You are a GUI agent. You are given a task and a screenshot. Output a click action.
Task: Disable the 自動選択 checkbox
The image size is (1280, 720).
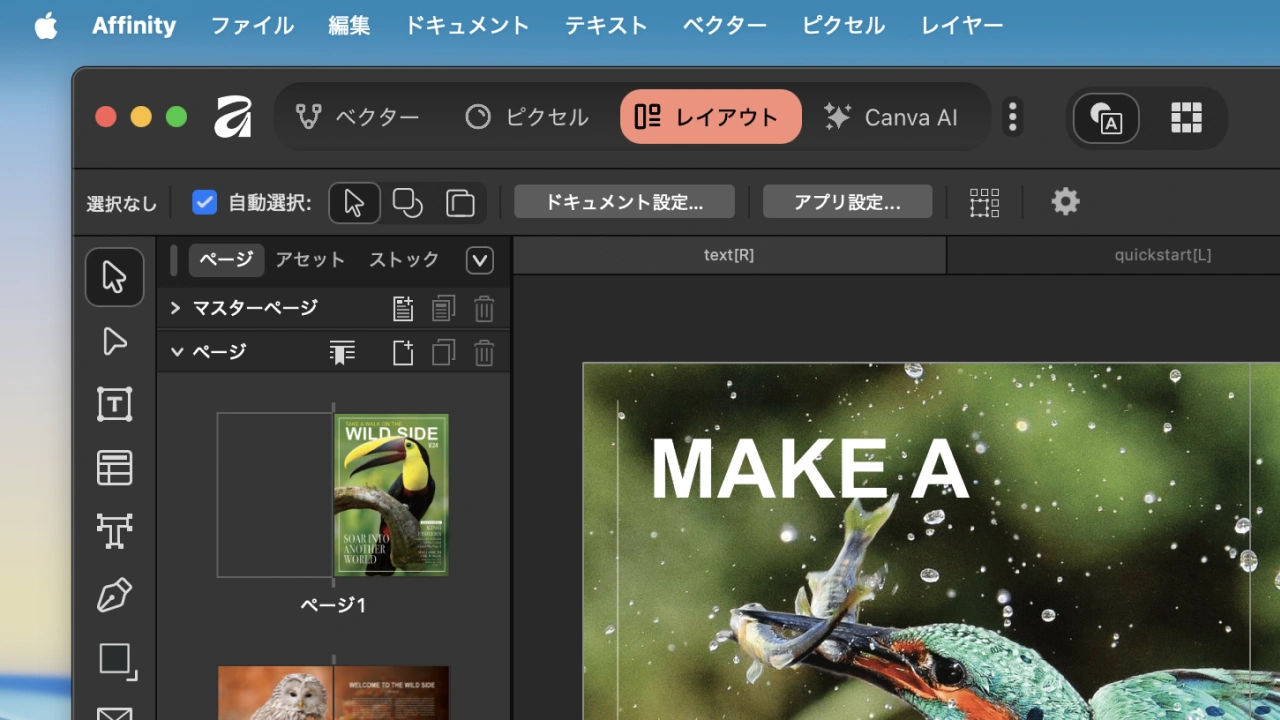(x=204, y=201)
